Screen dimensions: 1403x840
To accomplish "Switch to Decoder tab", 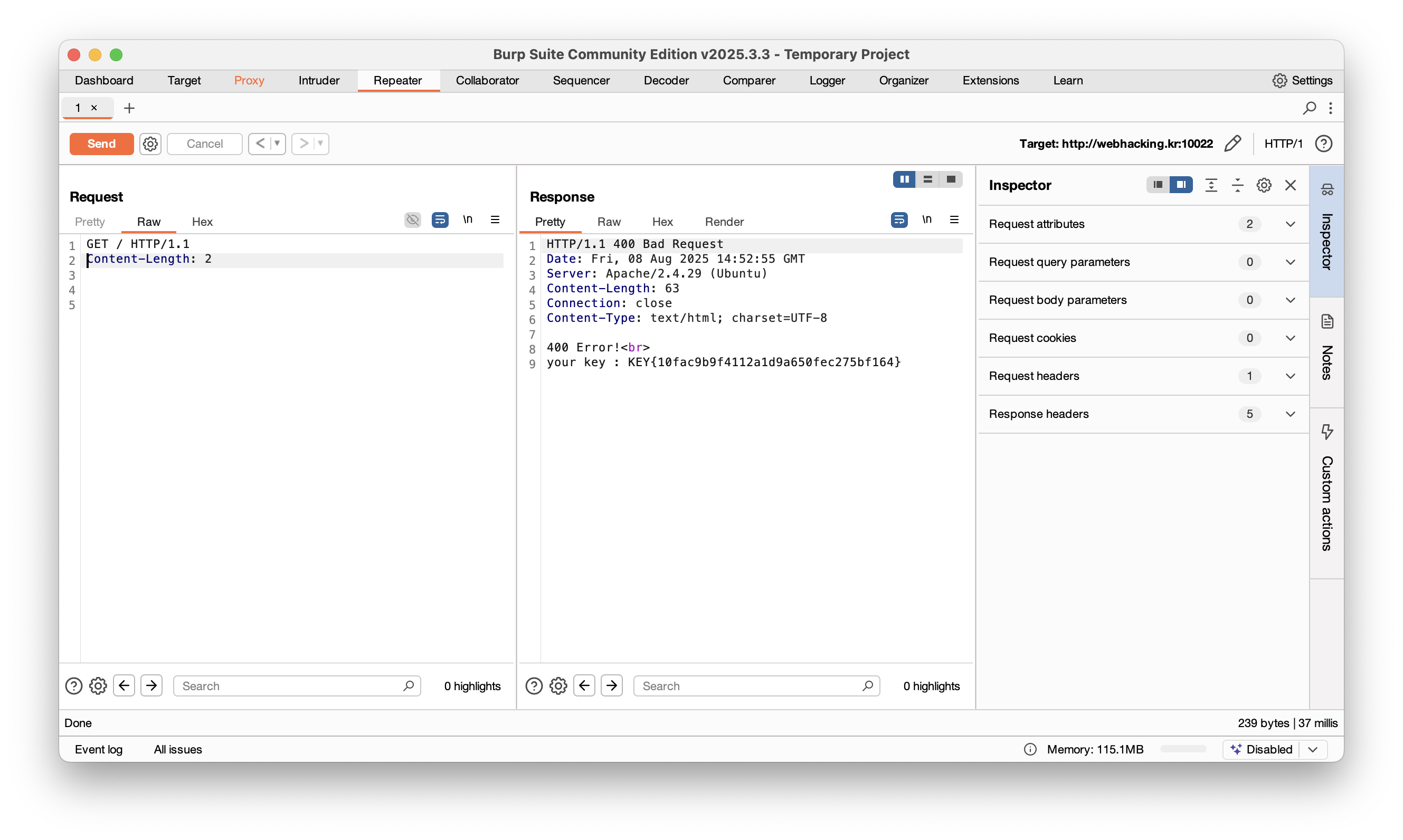I will (666, 80).
